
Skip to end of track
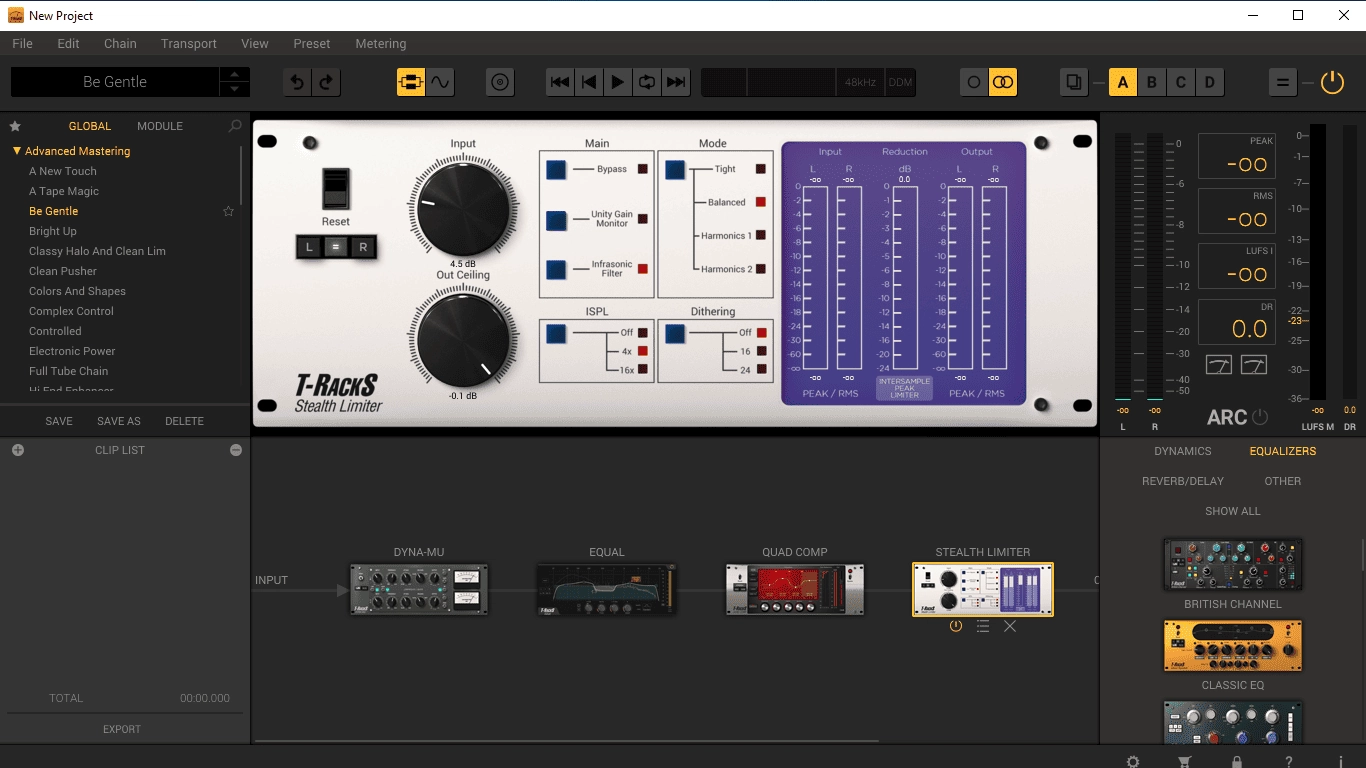pyautogui.click(x=676, y=82)
